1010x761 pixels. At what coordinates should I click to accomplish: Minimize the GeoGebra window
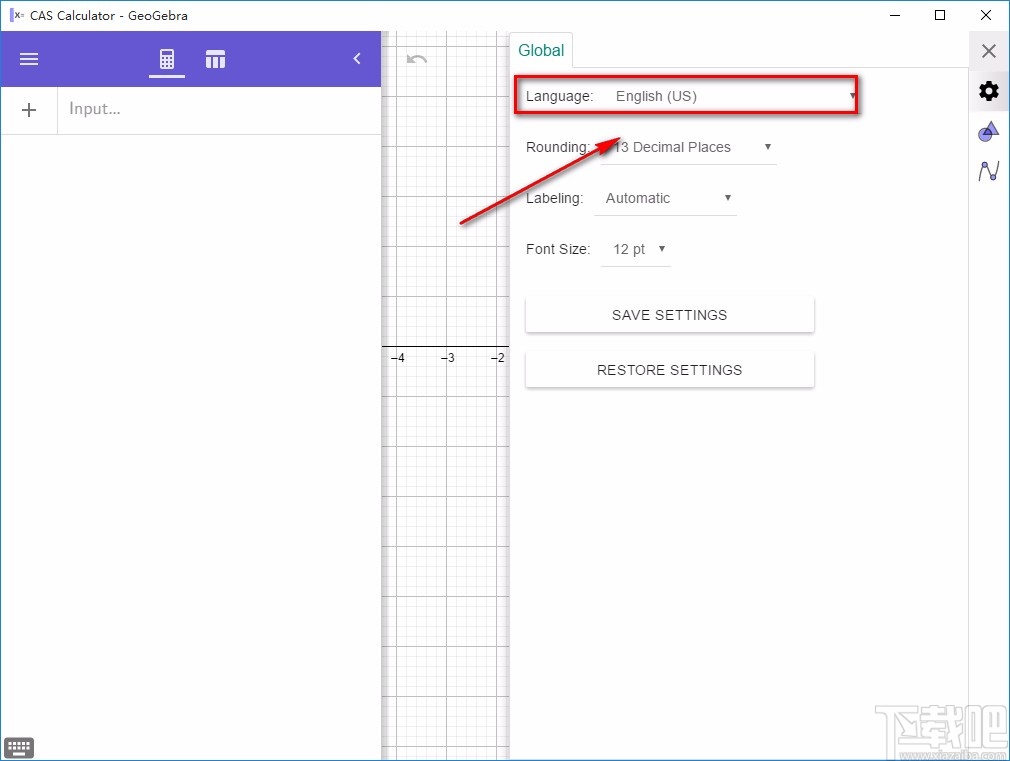(x=895, y=15)
